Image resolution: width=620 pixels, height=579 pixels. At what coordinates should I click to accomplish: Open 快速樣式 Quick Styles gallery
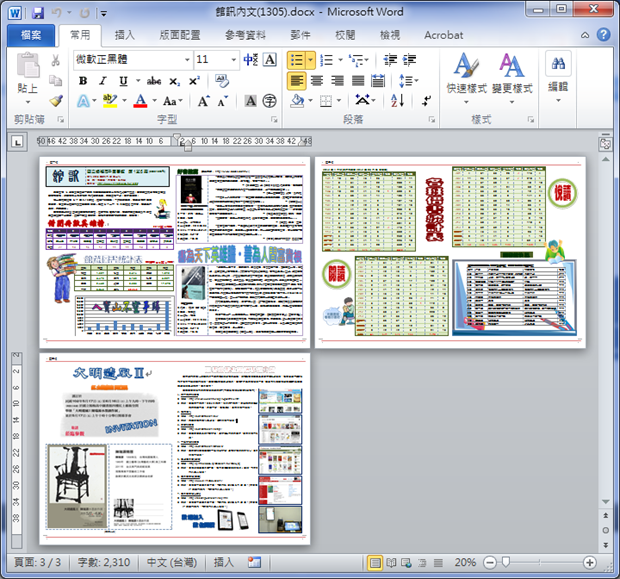tap(466, 79)
